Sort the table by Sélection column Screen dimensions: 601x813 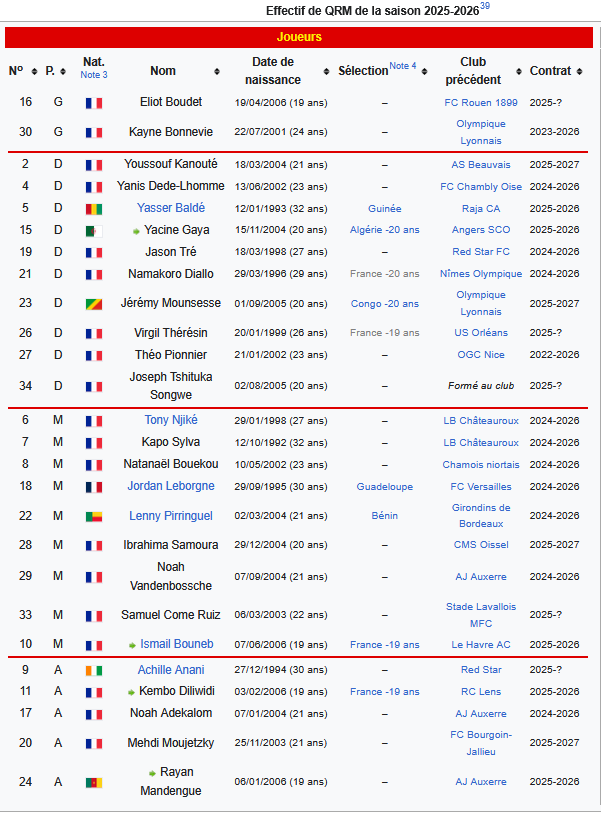(x=426, y=72)
